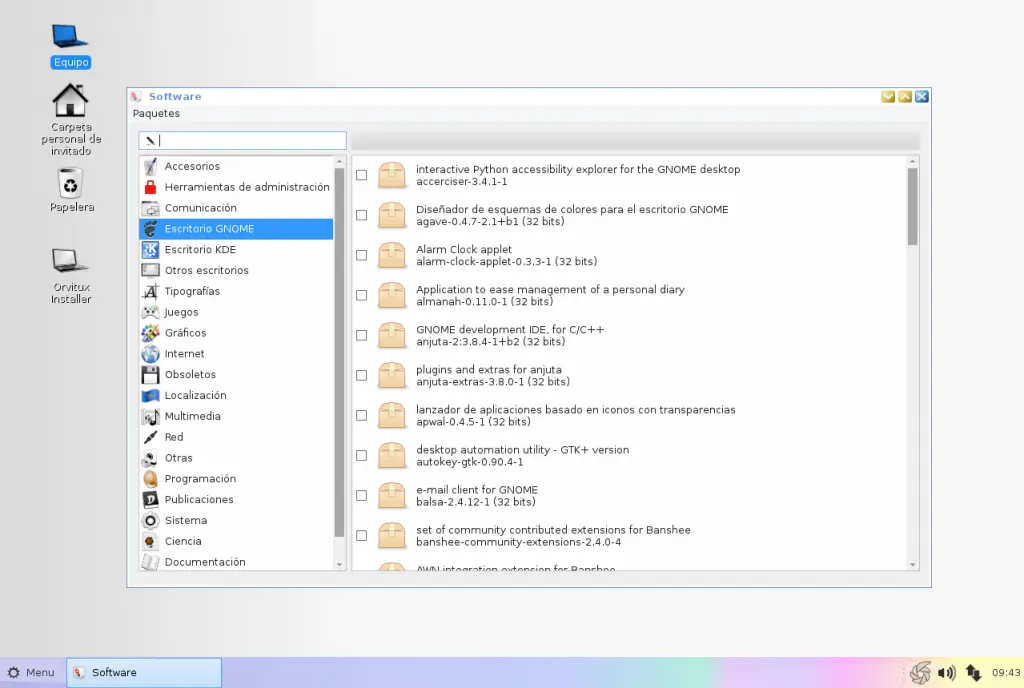Click the Comunicación category icon
The image size is (1024, 688).
[x=150, y=208]
